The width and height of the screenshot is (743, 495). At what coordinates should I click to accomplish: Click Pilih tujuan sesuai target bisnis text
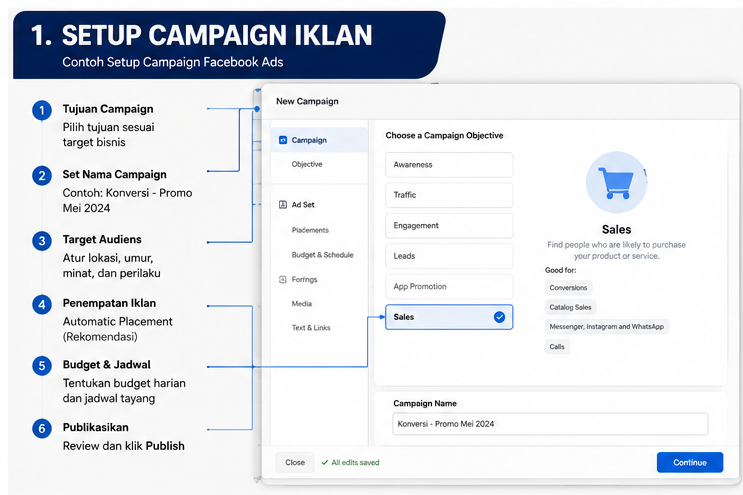coord(109,135)
